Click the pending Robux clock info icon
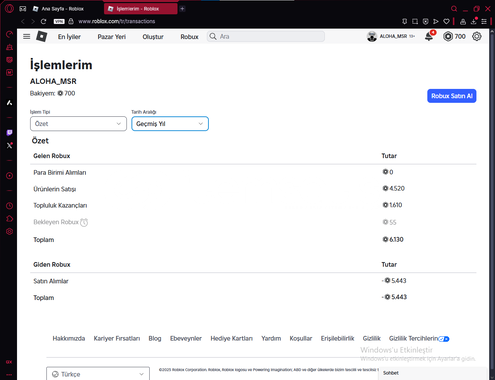The image size is (495, 380). click(x=84, y=222)
